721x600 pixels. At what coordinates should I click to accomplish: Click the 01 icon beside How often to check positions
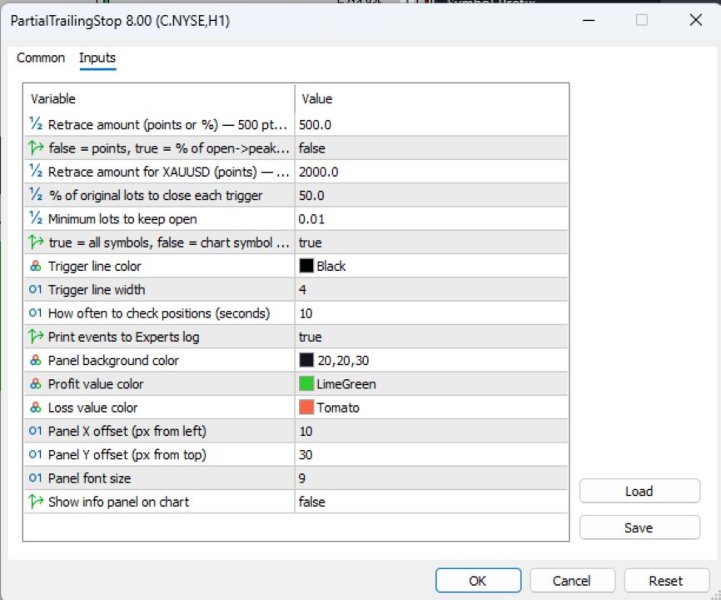[35, 313]
